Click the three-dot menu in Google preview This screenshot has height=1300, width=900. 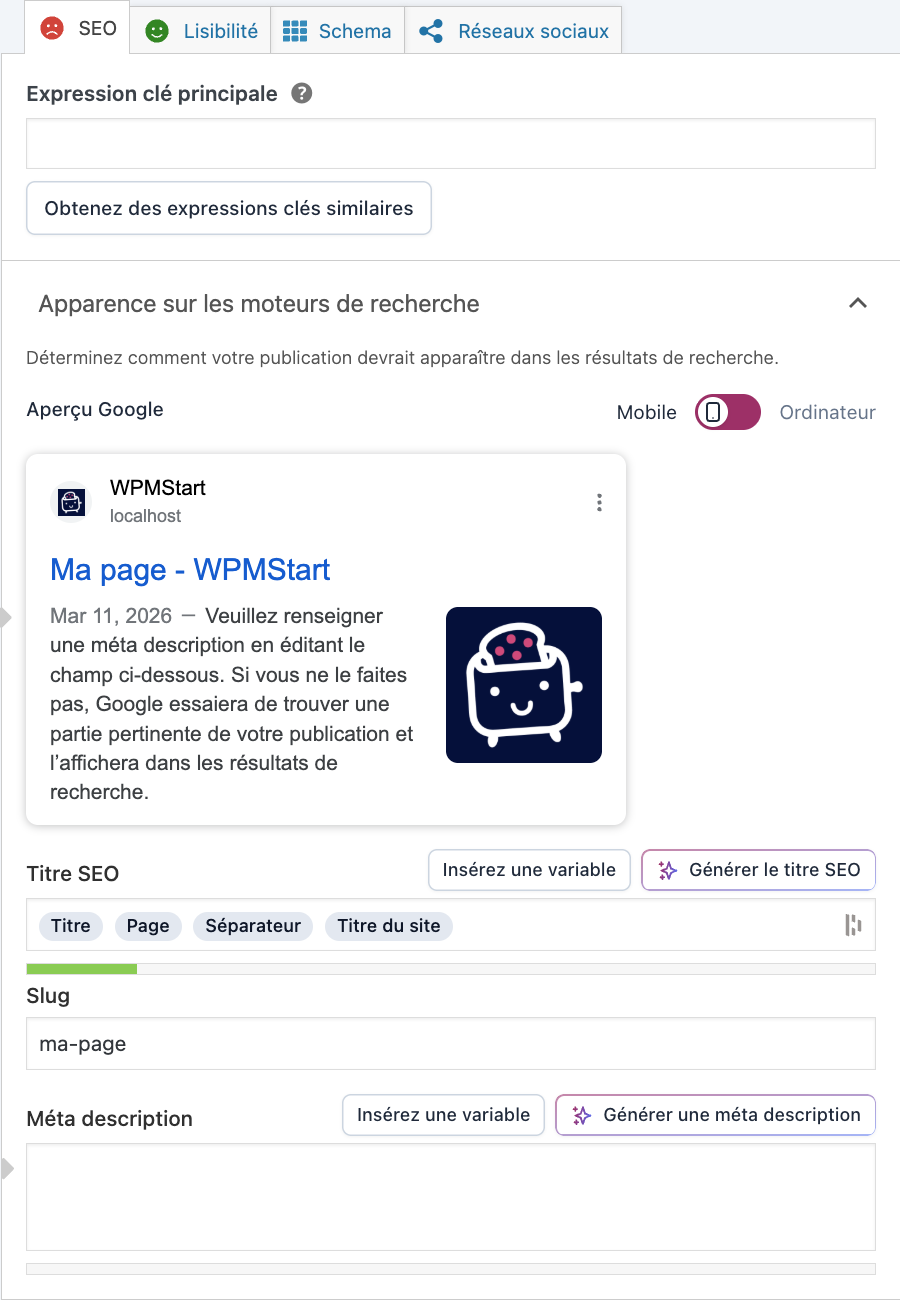(x=599, y=502)
